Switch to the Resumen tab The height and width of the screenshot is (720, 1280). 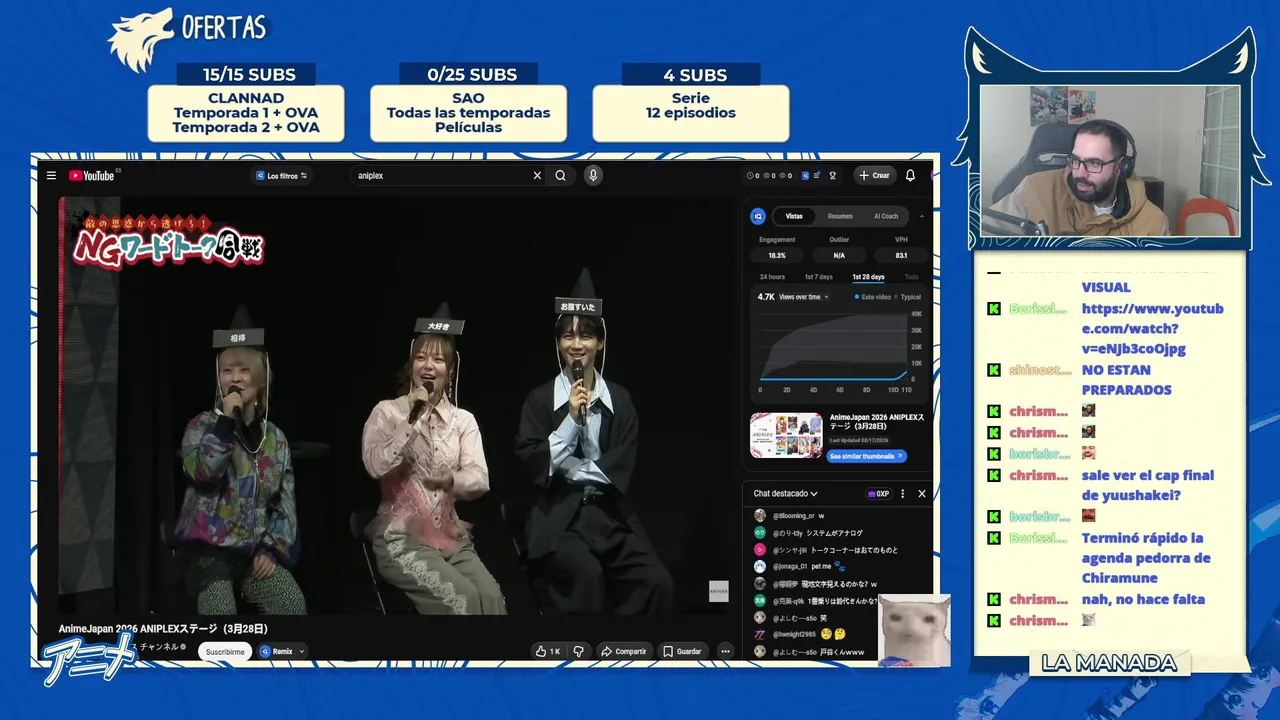[x=840, y=216]
